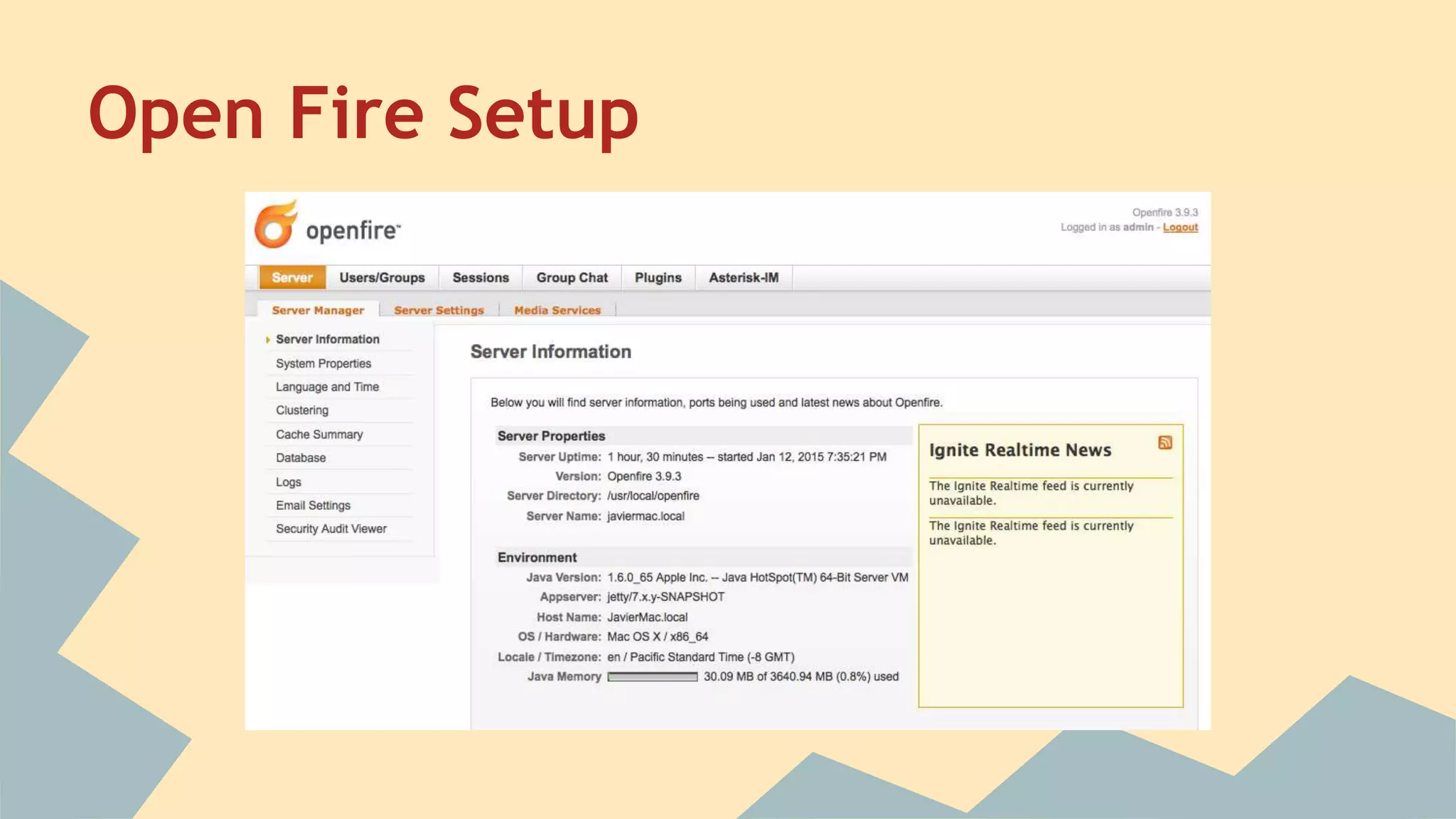Select the Server Manager submenu
This screenshot has width=1456, height=819.
point(318,311)
